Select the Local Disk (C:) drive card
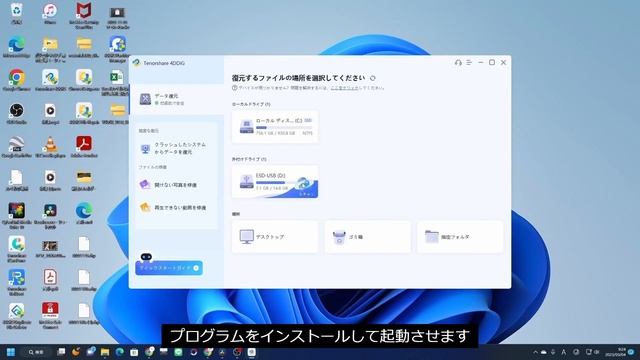The height and width of the screenshot is (360, 640). coord(275,127)
